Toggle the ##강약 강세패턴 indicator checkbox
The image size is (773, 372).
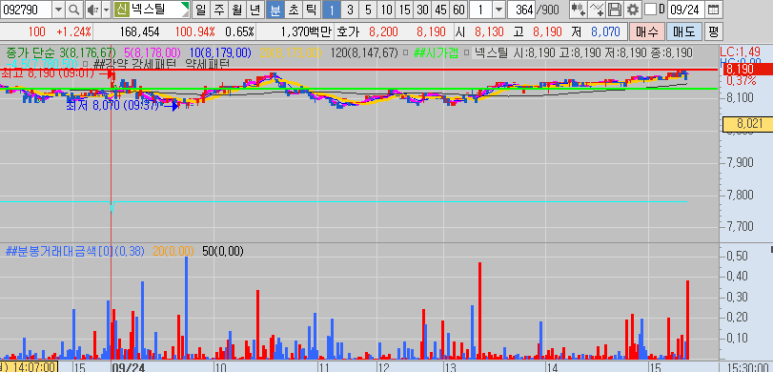click(x=85, y=63)
